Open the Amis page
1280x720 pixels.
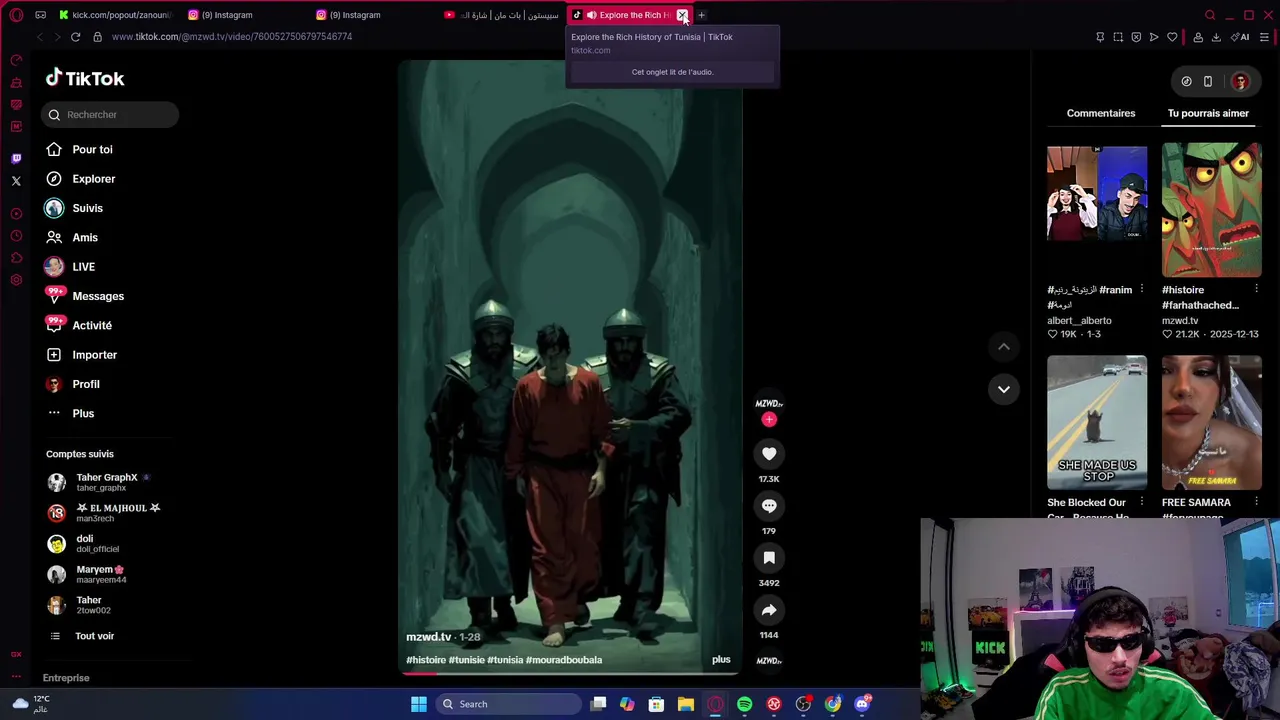click(85, 237)
